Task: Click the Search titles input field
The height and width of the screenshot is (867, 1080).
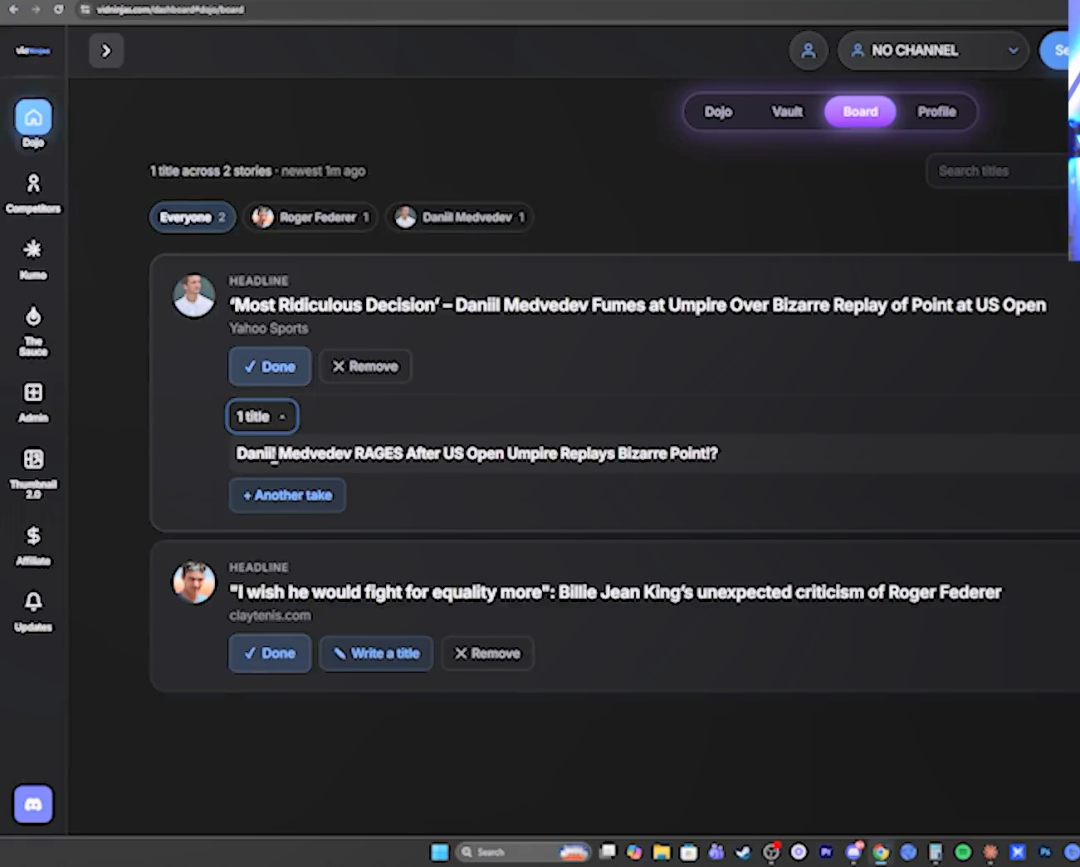Action: tap(1002, 171)
